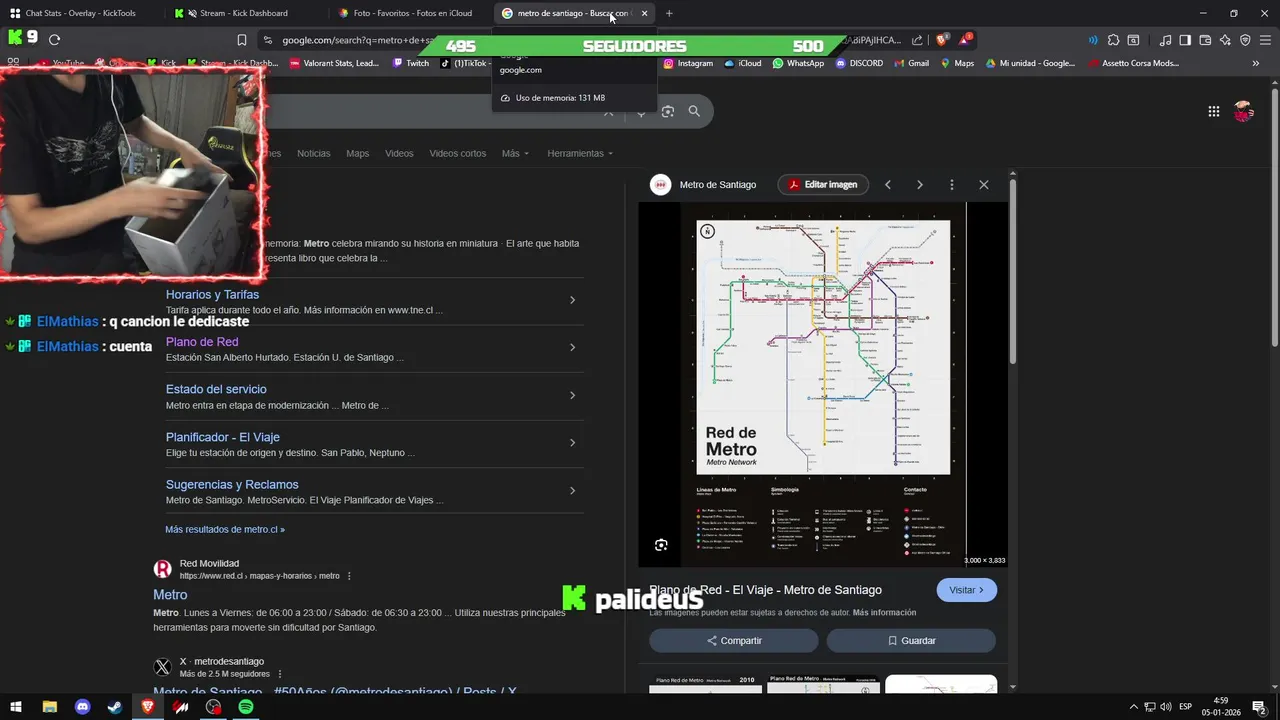This screenshot has width=1280, height=720.
Task: Close the image preview panel
Action: 984,185
